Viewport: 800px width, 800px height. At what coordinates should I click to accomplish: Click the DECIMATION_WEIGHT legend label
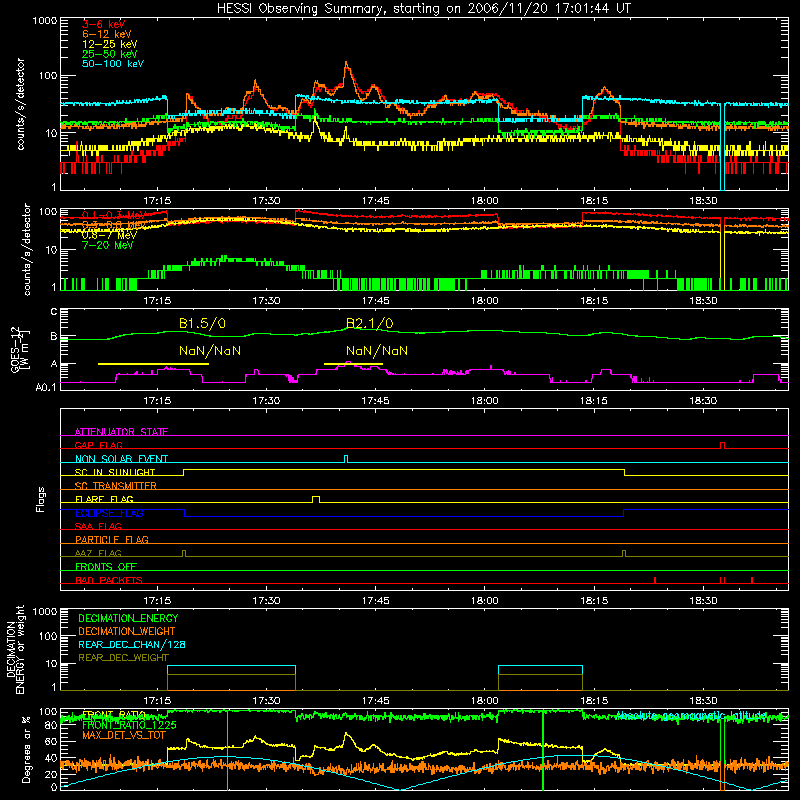tap(127, 631)
